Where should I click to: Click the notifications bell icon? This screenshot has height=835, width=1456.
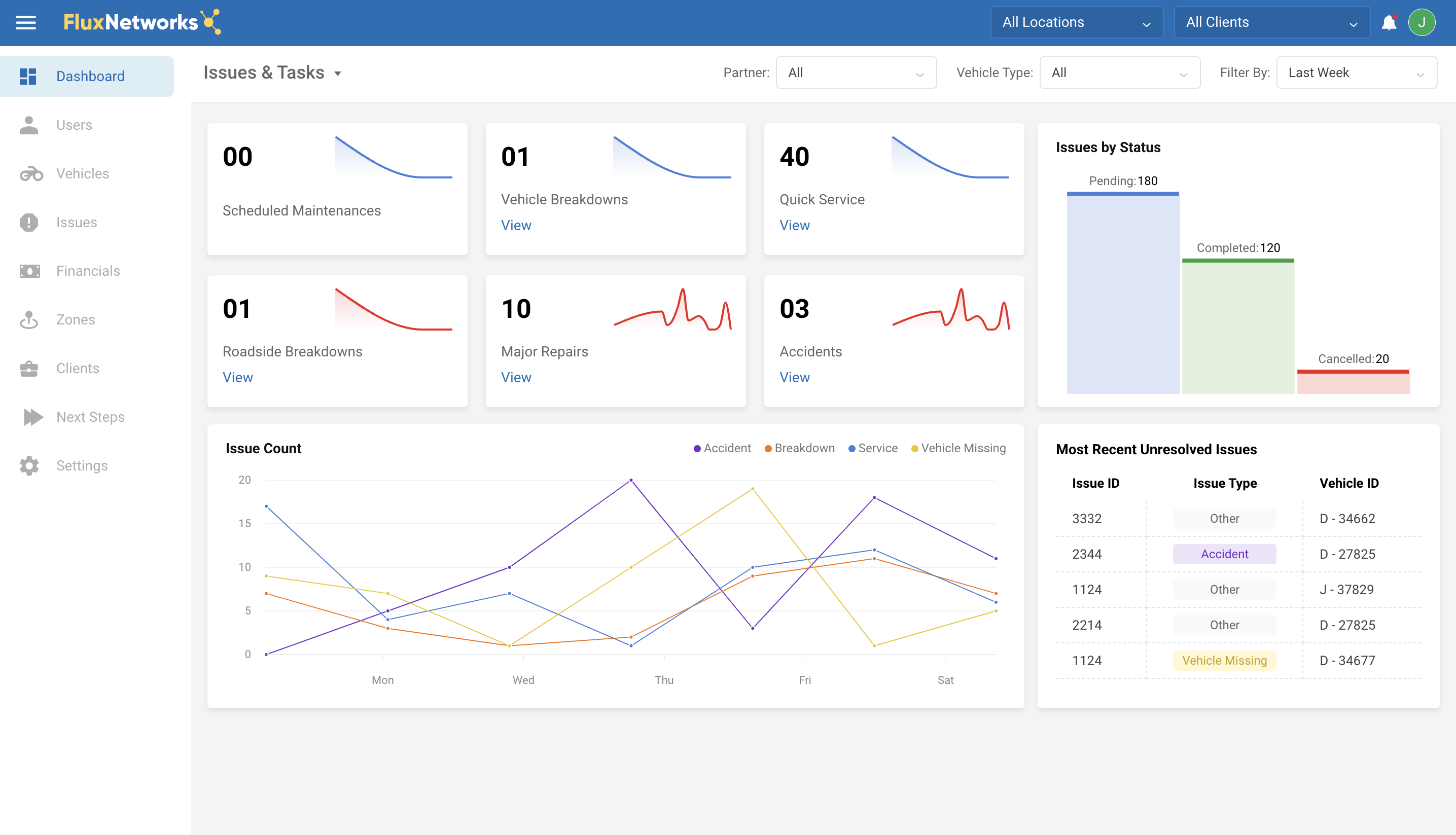(x=1389, y=22)
